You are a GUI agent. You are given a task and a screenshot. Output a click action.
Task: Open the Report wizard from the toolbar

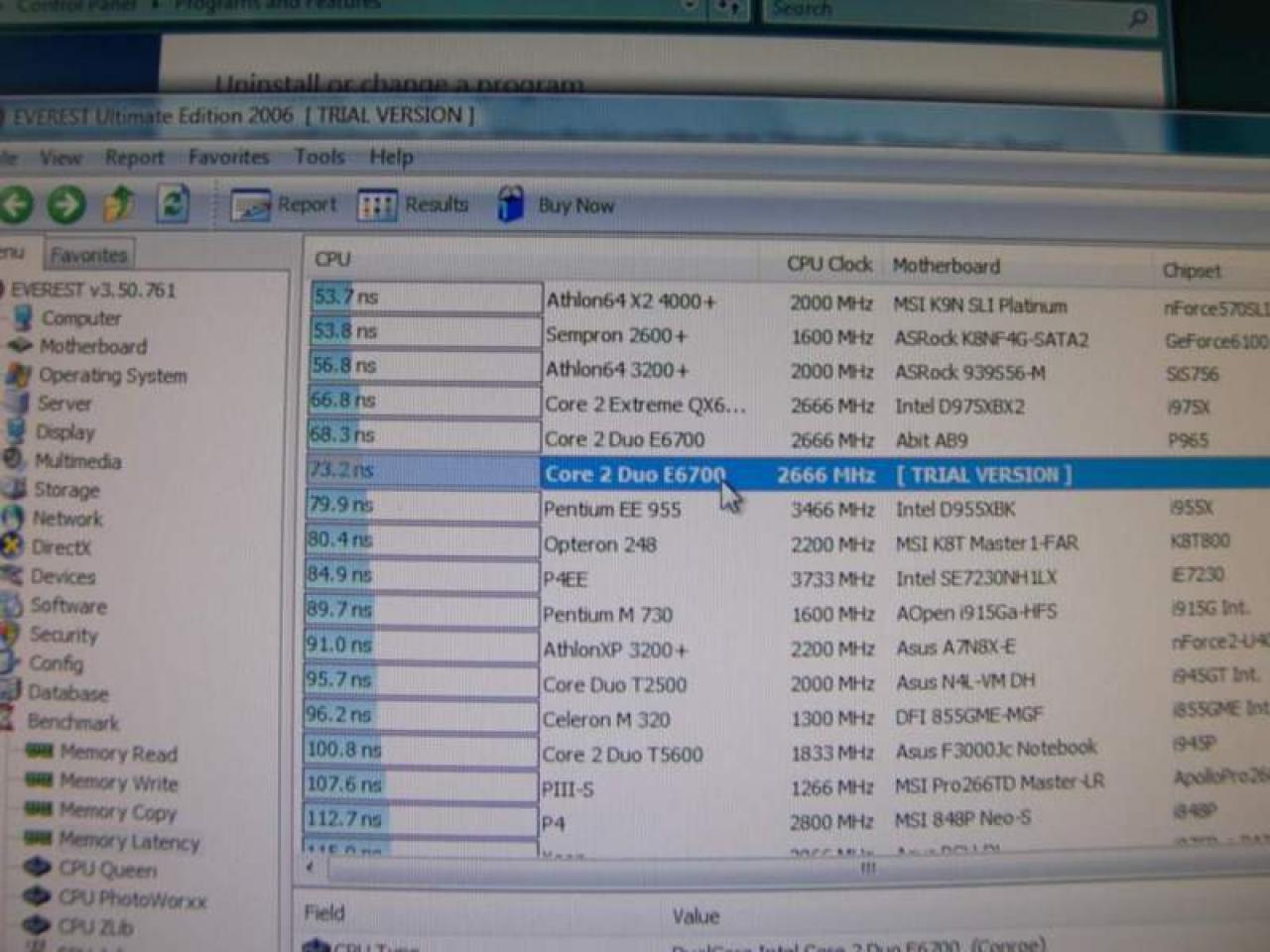(x=284, y=205)
